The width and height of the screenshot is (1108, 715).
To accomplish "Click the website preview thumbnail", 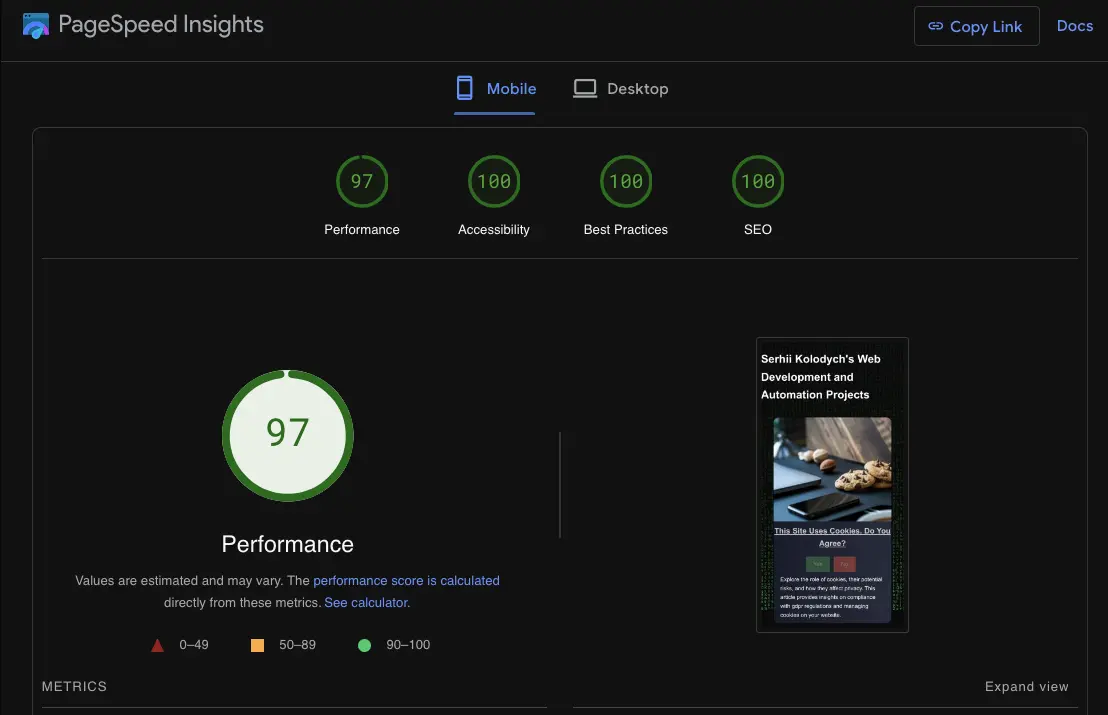I will (x=832, y=484).
